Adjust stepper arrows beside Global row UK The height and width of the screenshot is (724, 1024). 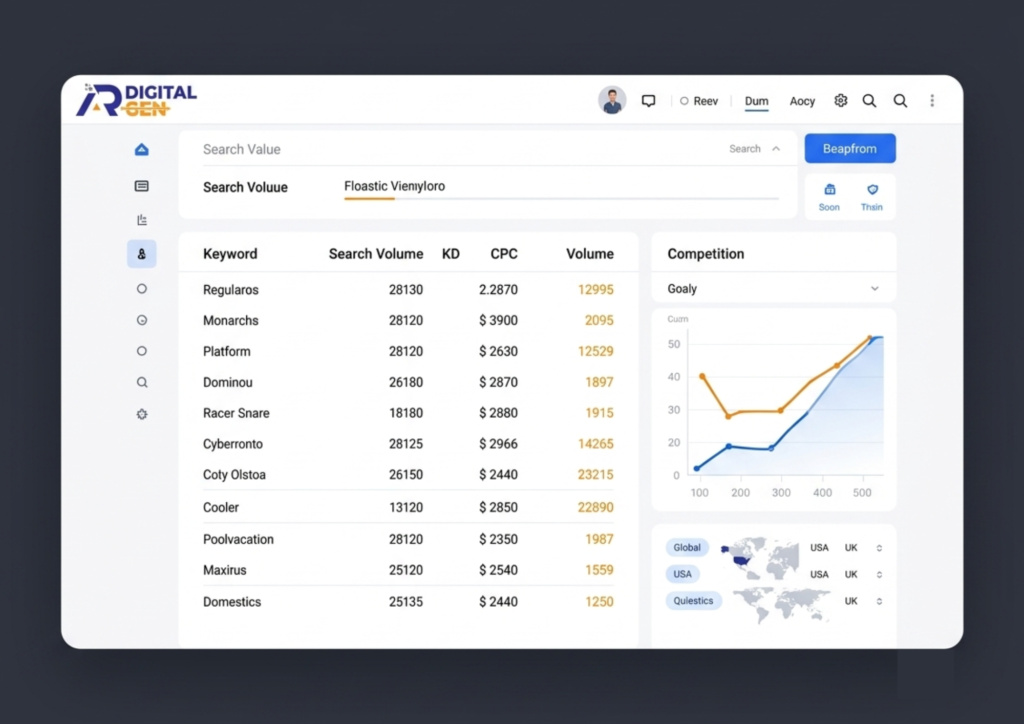click(x=879, y=548)
